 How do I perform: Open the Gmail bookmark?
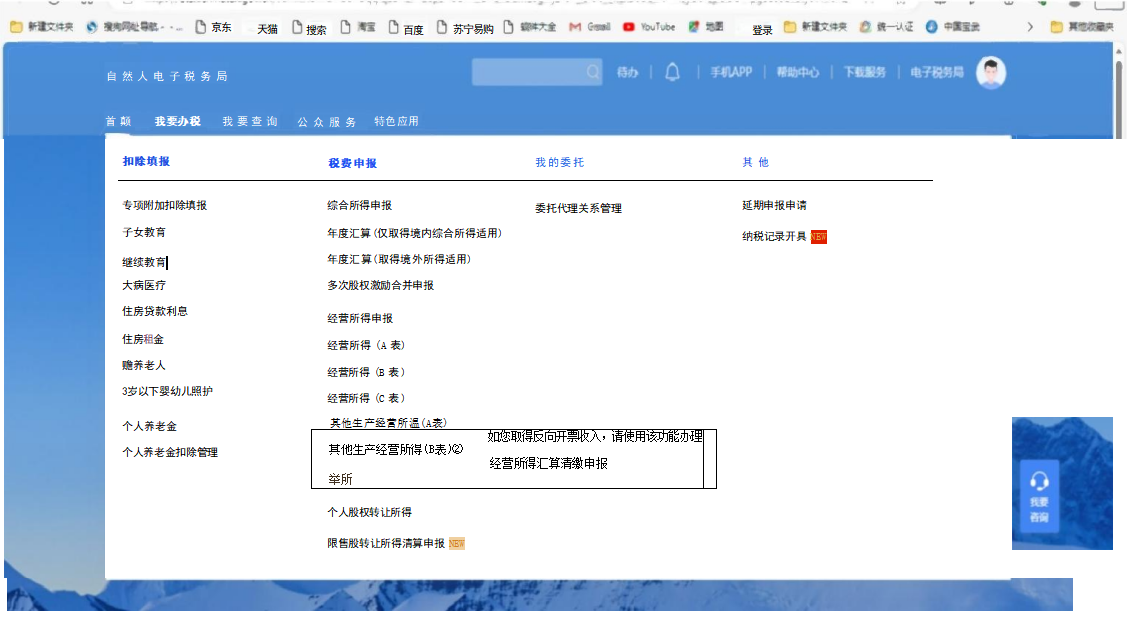tap(590, 27)
